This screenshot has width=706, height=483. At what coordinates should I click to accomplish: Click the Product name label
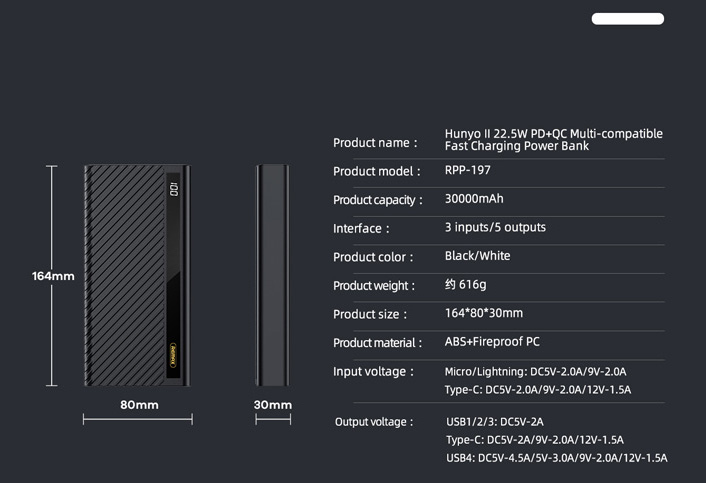point(376,143)
